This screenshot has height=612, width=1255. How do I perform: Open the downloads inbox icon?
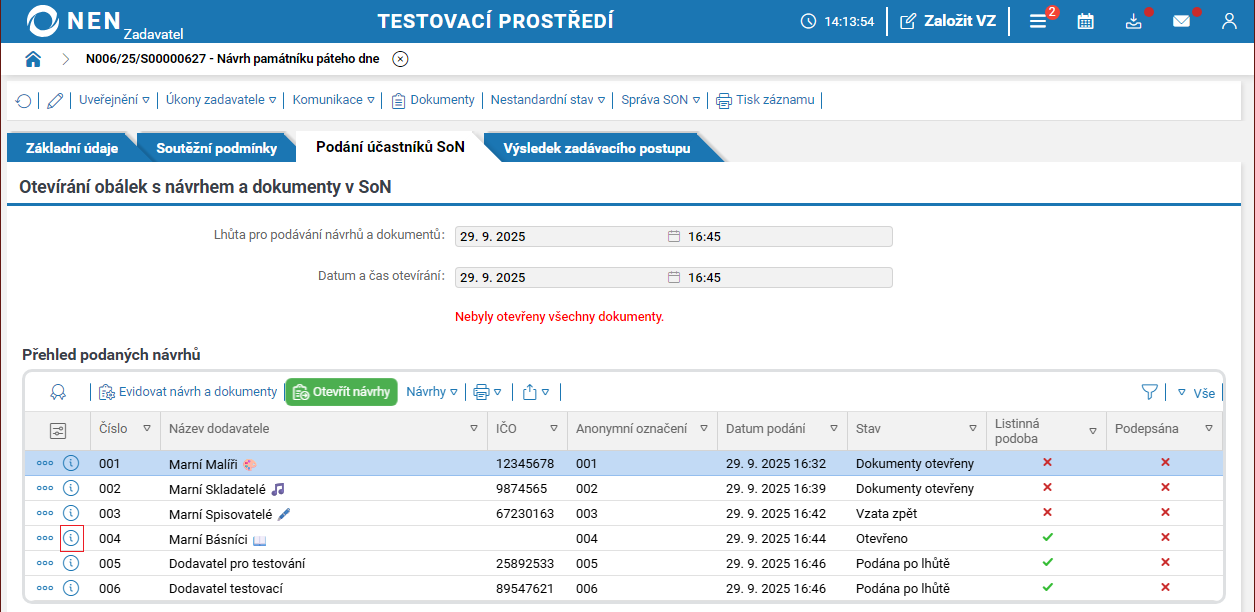click(1134, 20)
